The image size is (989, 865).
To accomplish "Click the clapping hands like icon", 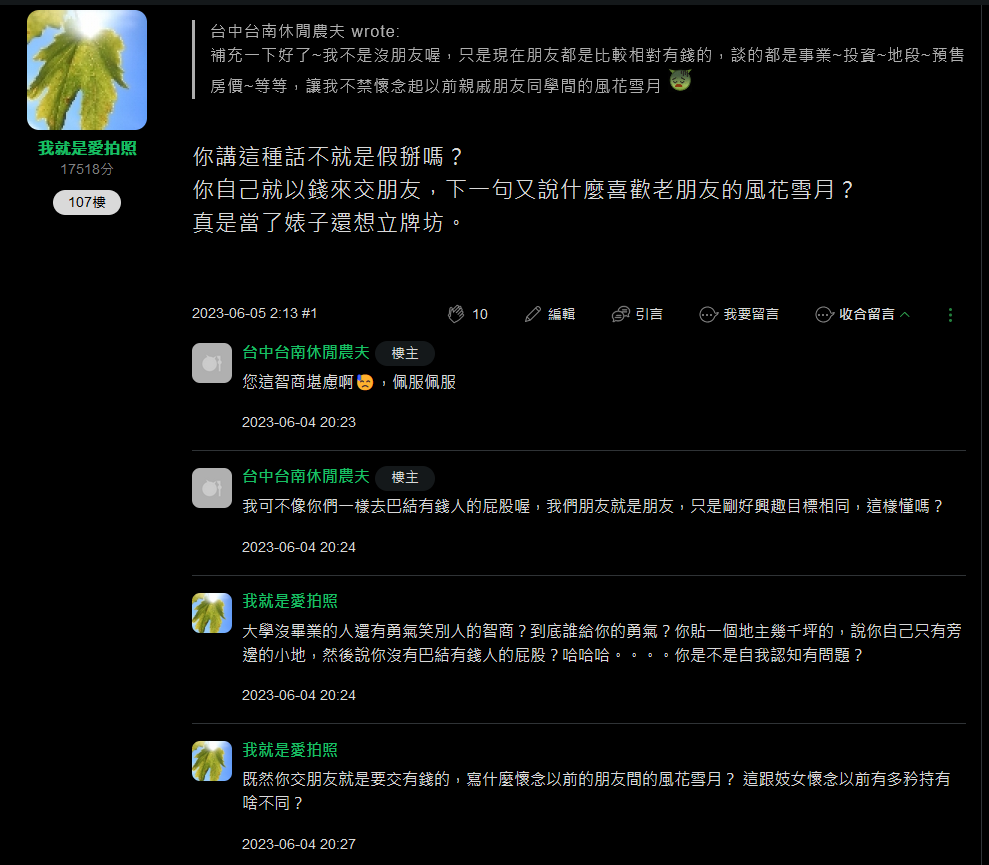I will tap(455, 314).
